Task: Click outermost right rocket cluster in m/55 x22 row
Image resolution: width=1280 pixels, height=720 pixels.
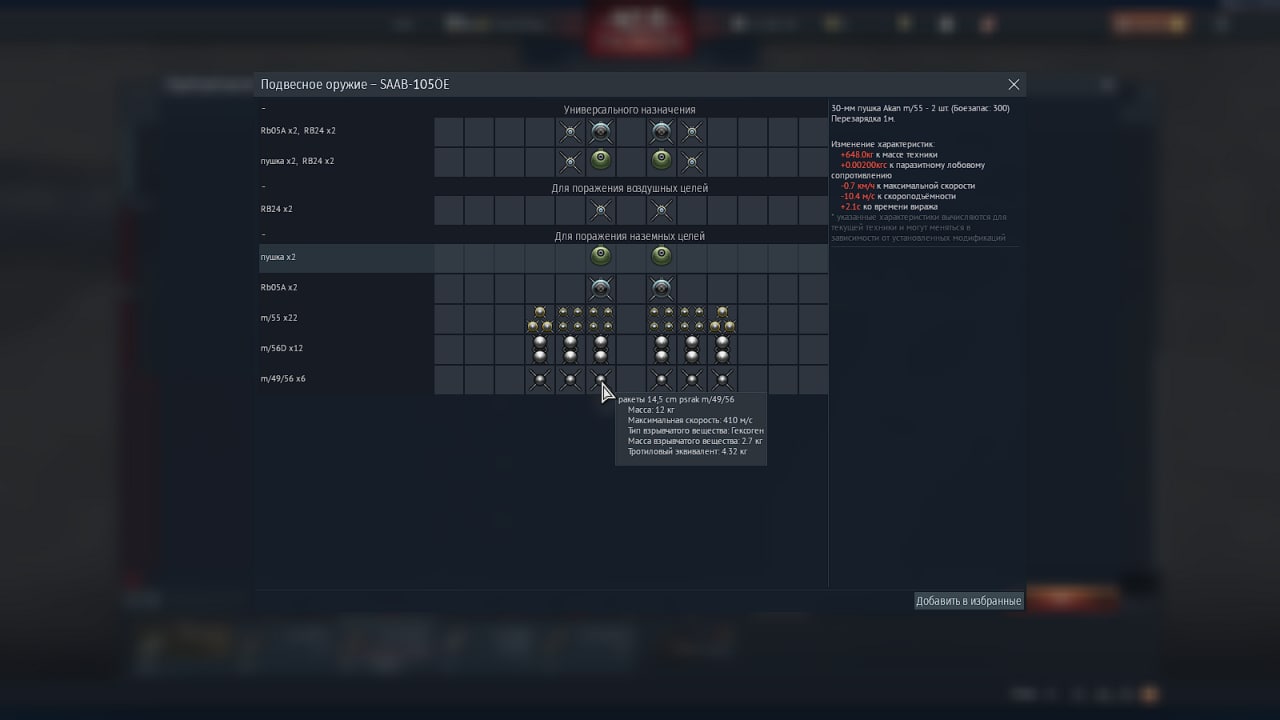Action: click(722, 319)
